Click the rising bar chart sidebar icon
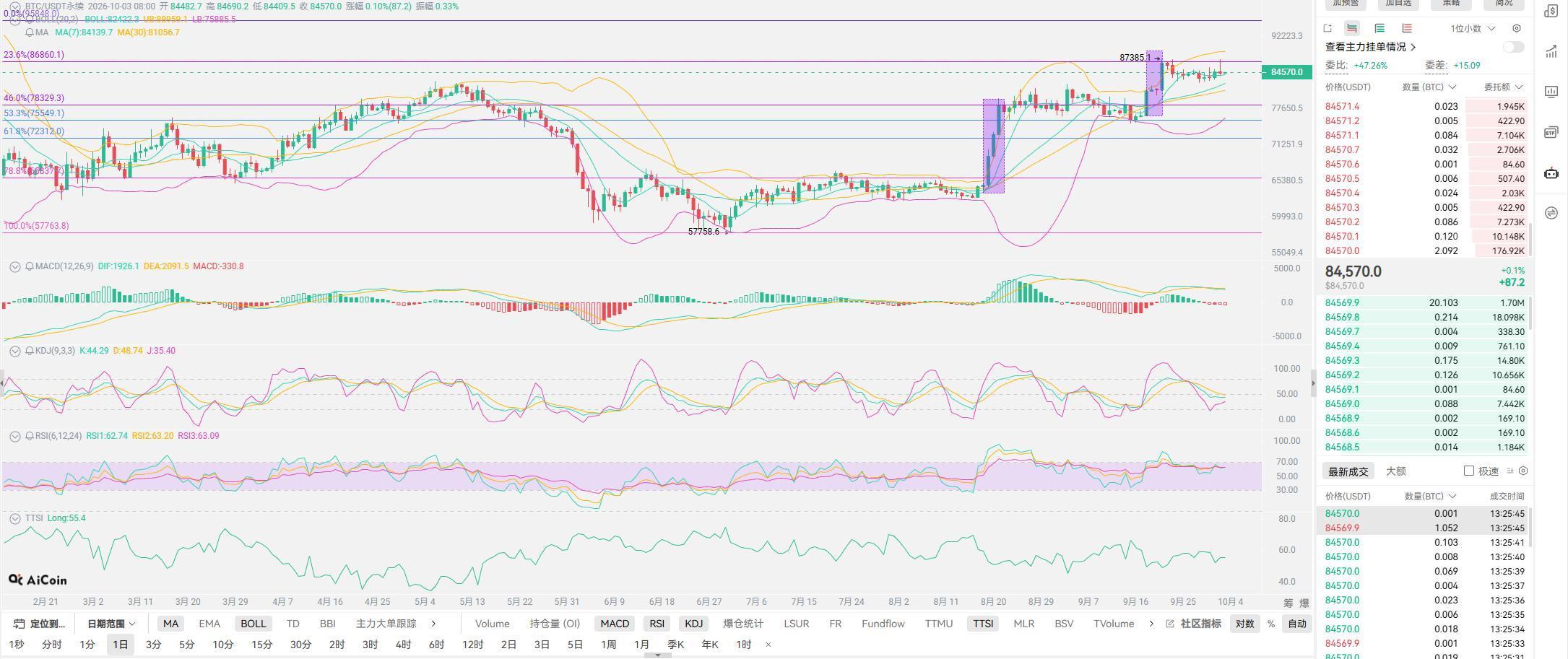The image size is (1568, 659). [1551, 51]
